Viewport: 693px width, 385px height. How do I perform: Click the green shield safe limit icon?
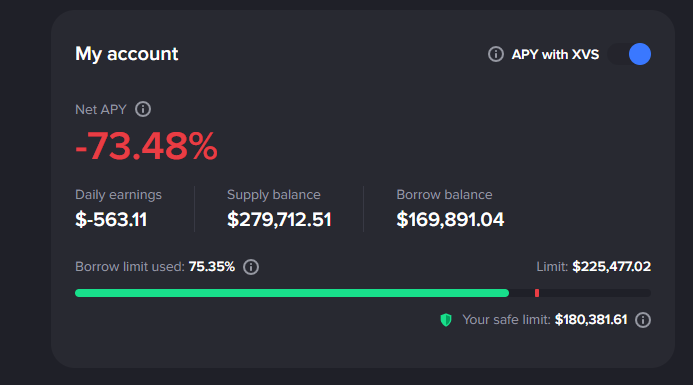[x=446, y=320]
